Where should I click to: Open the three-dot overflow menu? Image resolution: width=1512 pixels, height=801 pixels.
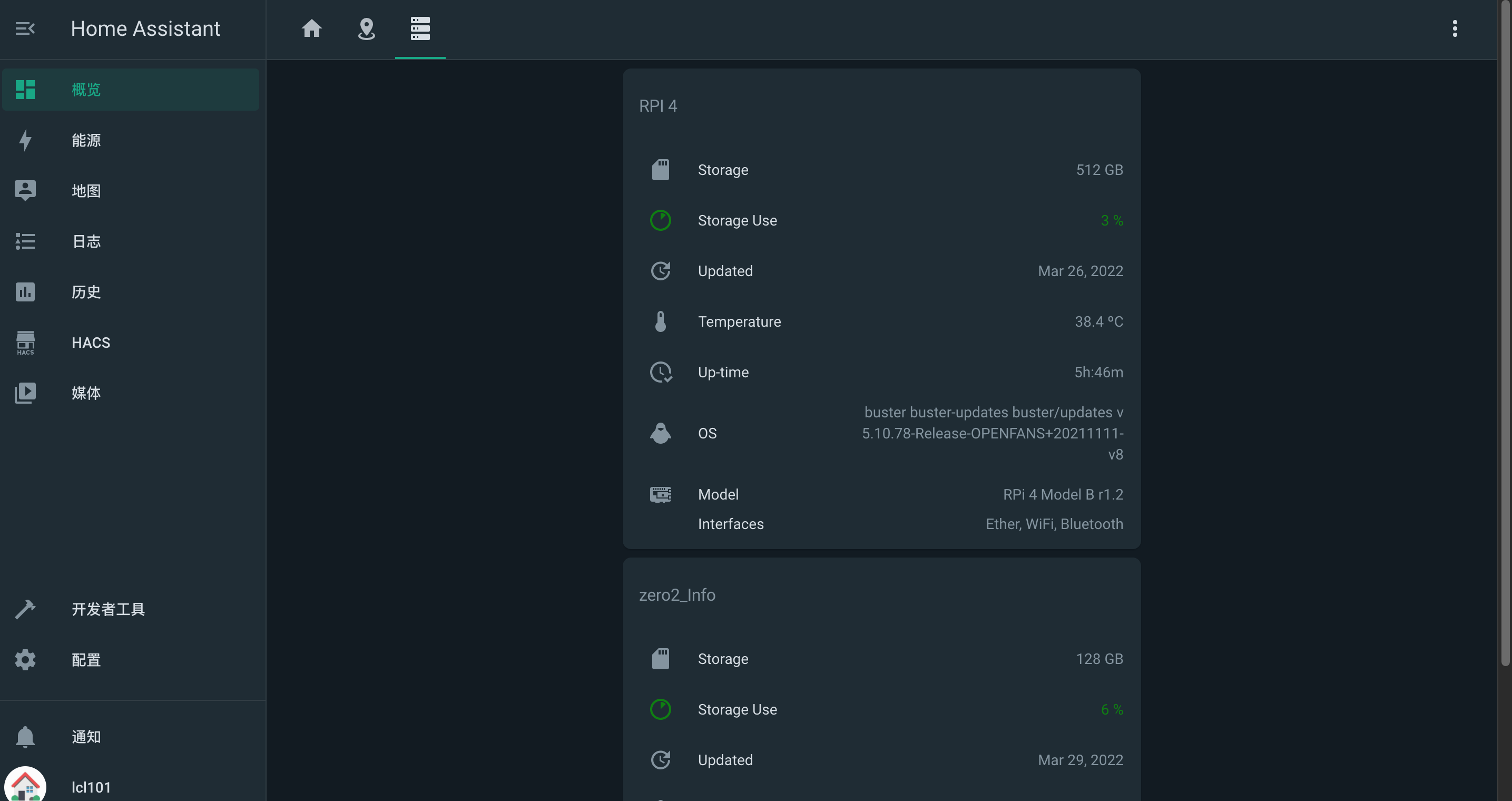[x=1455, y=28]
